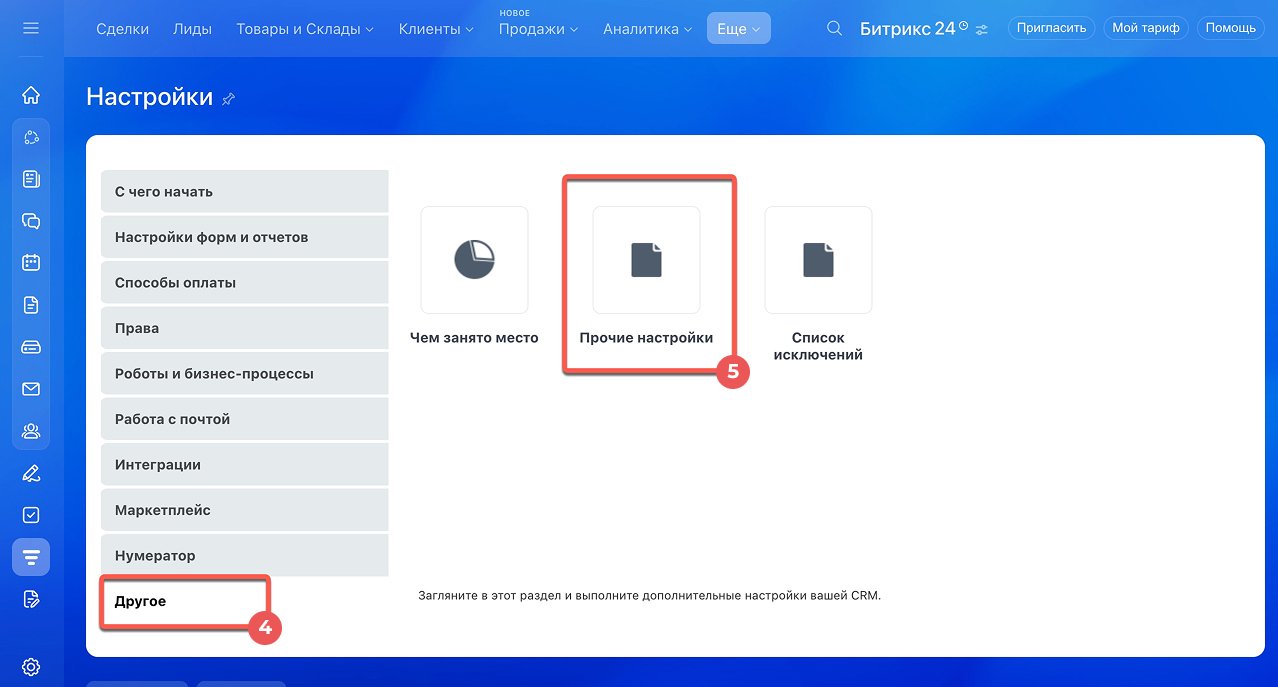
Task: Go to the home icon in sidebar
Action: (31, 95)
